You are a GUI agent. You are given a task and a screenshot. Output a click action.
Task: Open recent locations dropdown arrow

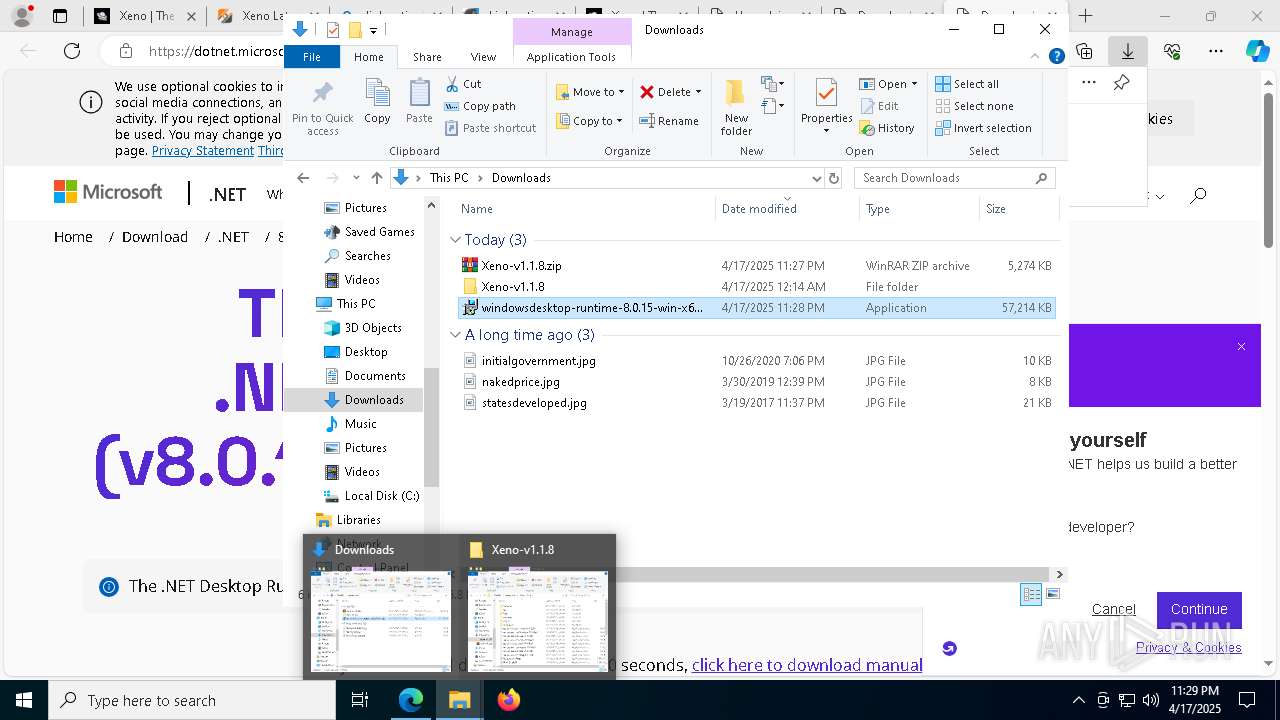(x=356, y=178)
